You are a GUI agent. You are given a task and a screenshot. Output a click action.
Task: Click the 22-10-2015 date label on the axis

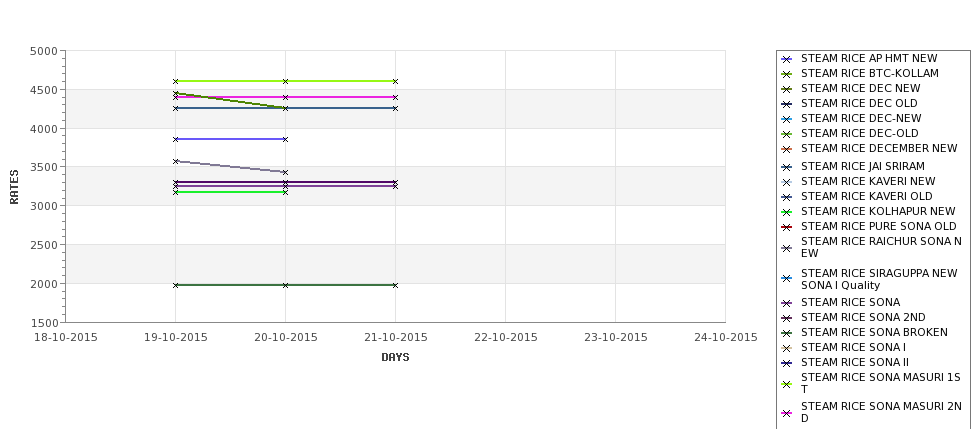[x=506, y=338]
